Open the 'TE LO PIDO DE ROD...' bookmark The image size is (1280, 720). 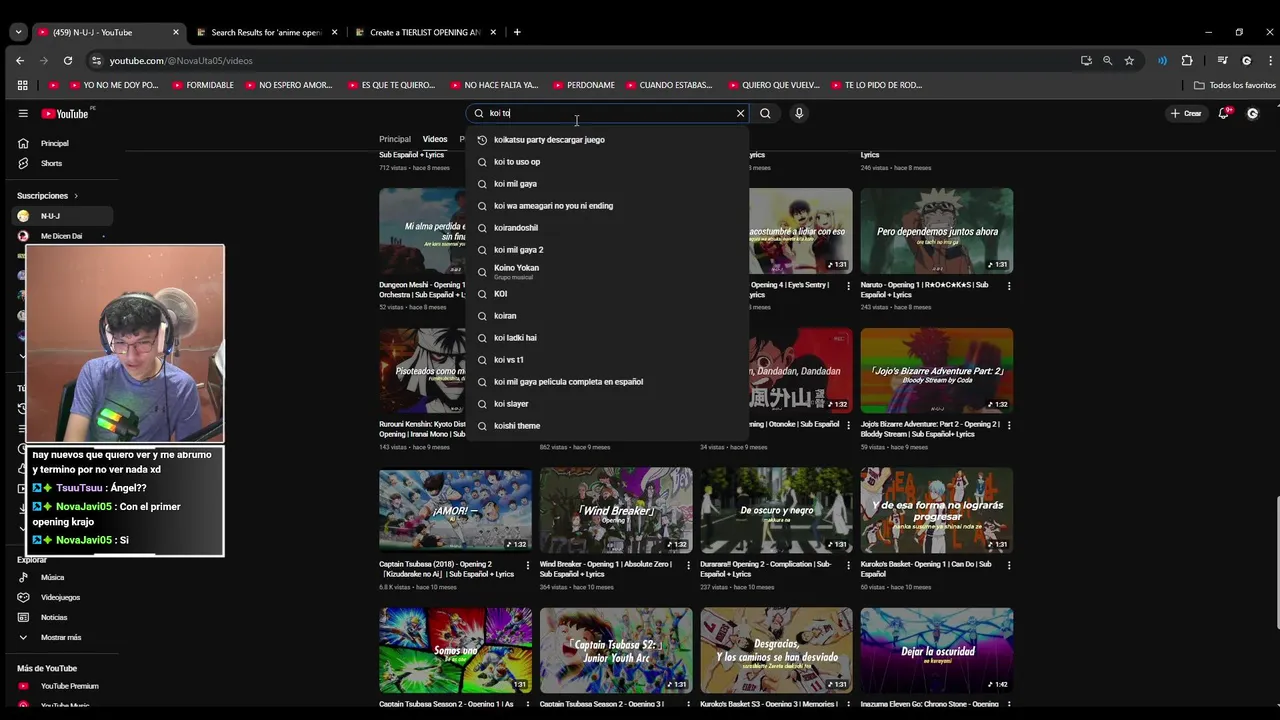tap(876, 85)
